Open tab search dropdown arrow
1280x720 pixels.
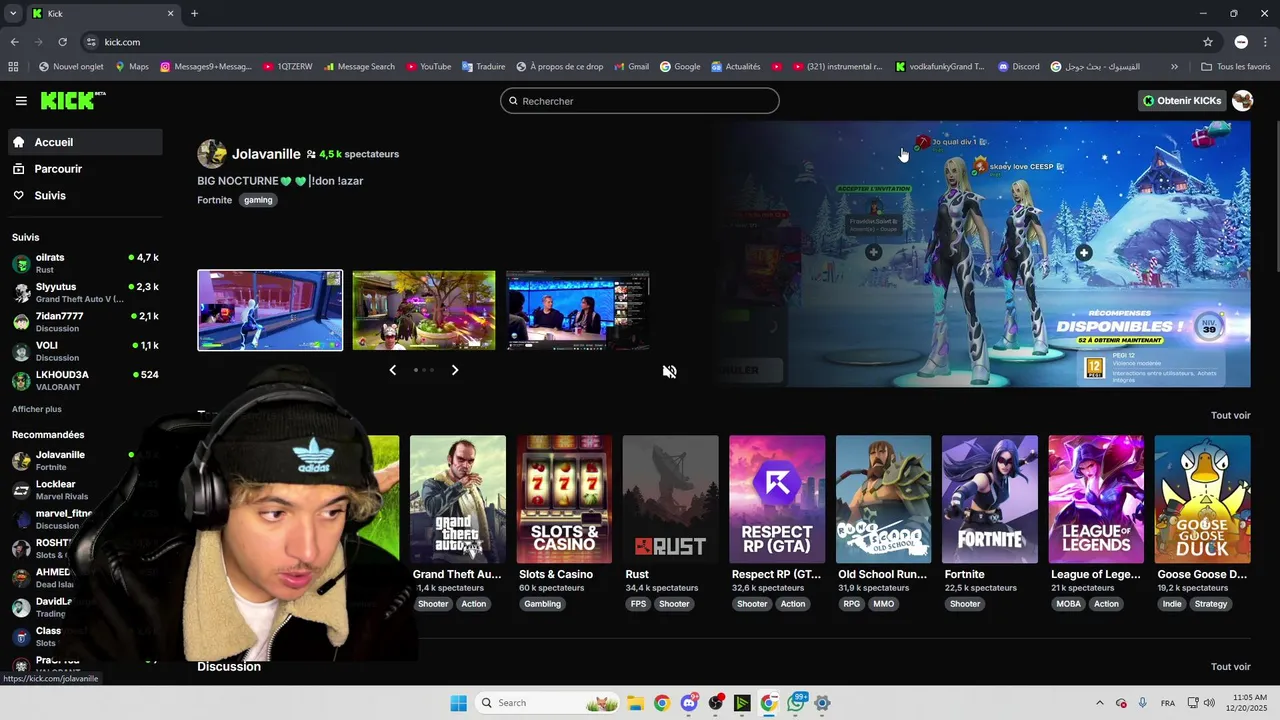click(13, 13)
